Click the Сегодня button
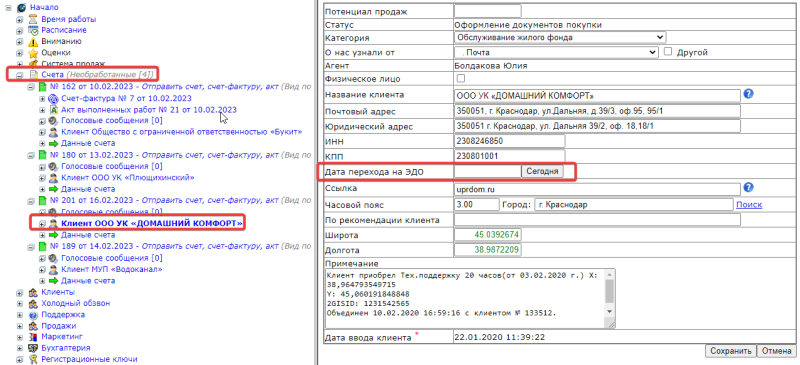Image resolution: width=800 pixels, height=365 pixels. [x=542, y=172]
